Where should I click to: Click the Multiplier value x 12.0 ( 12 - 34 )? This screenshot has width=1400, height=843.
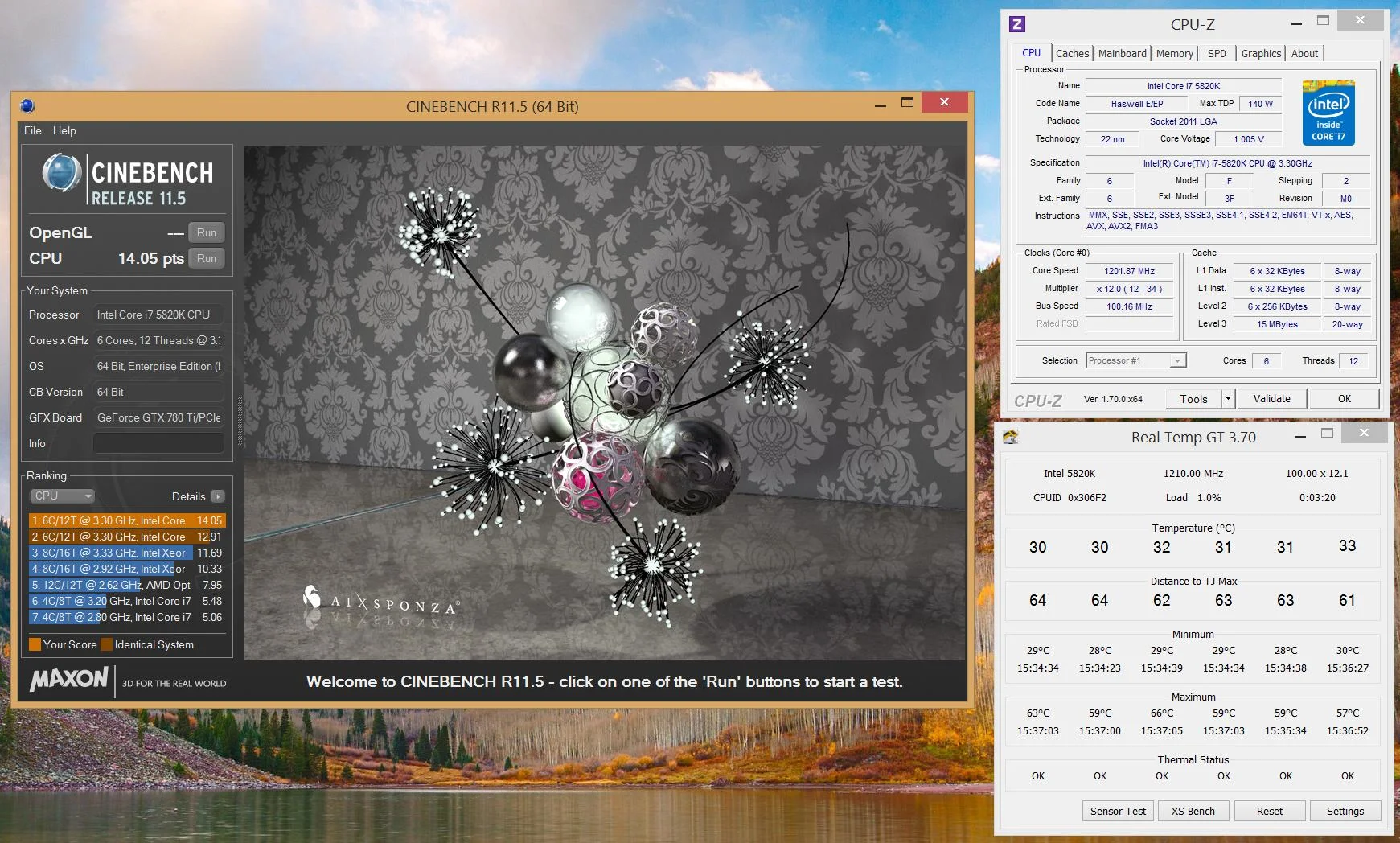click(1129, 289)
